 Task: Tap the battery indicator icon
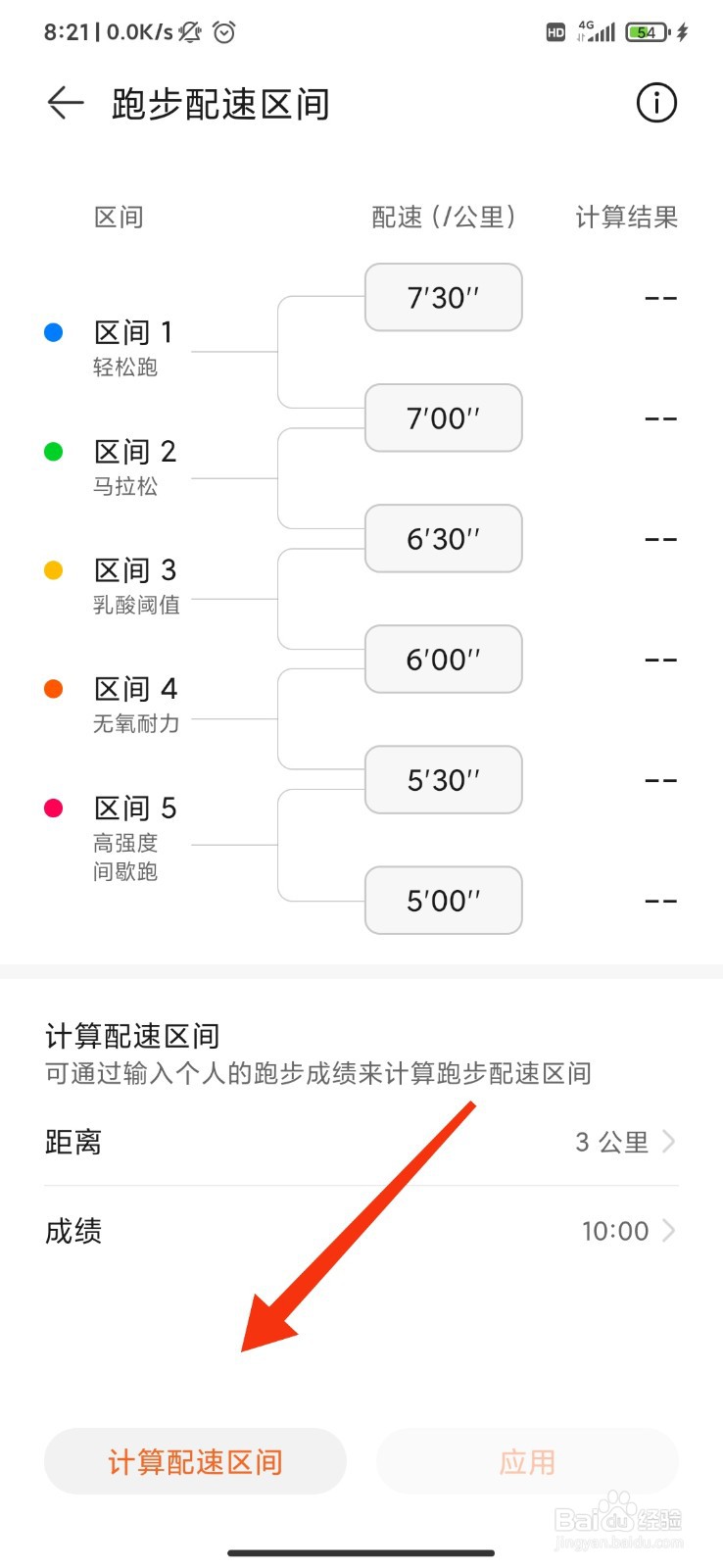pos(648,32)
